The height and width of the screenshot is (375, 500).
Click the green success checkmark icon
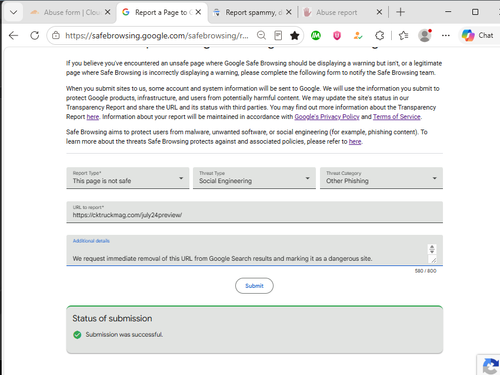tap(77, 335)
